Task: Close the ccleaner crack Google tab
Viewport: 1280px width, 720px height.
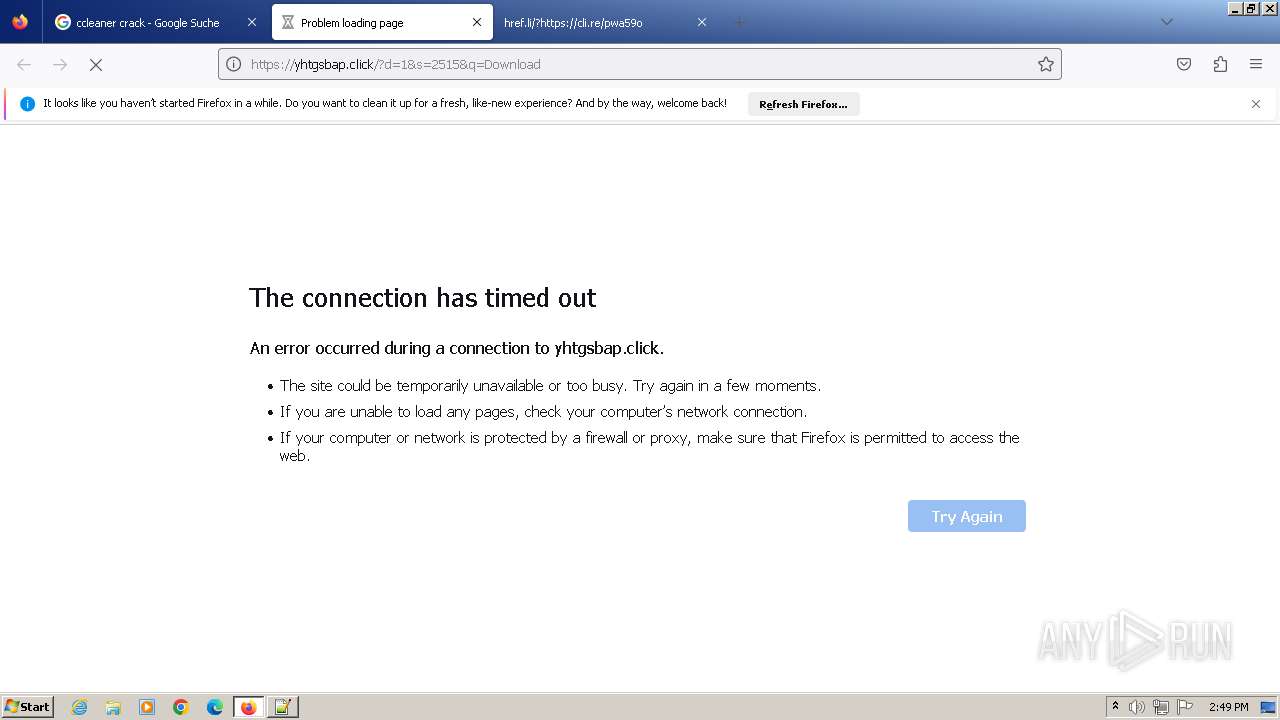Action: click(252, 22)
